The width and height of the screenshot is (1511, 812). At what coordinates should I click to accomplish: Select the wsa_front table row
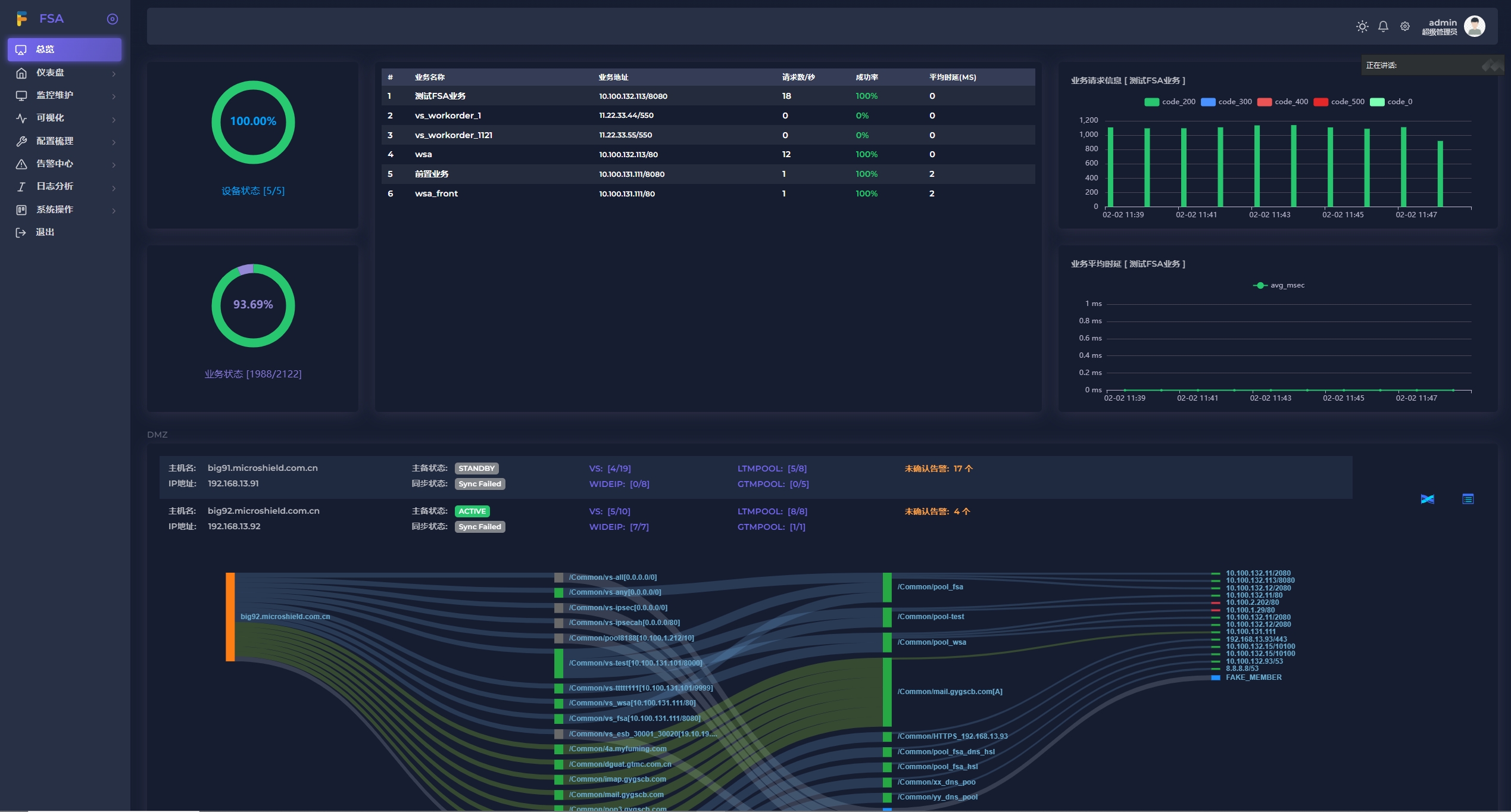click(708, 193)
